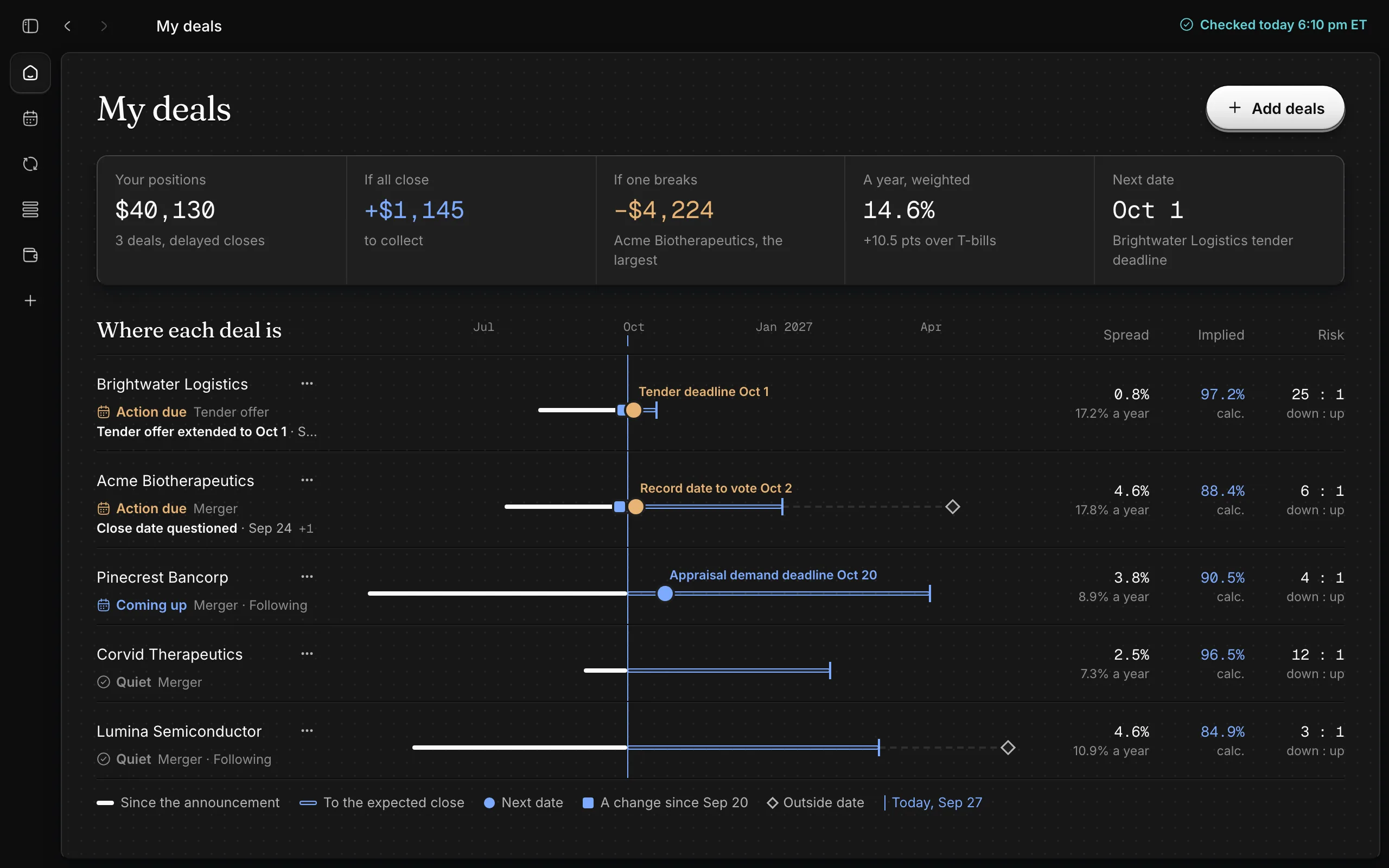
Task: Click the Add deals button
Action: click(1276, 108)
